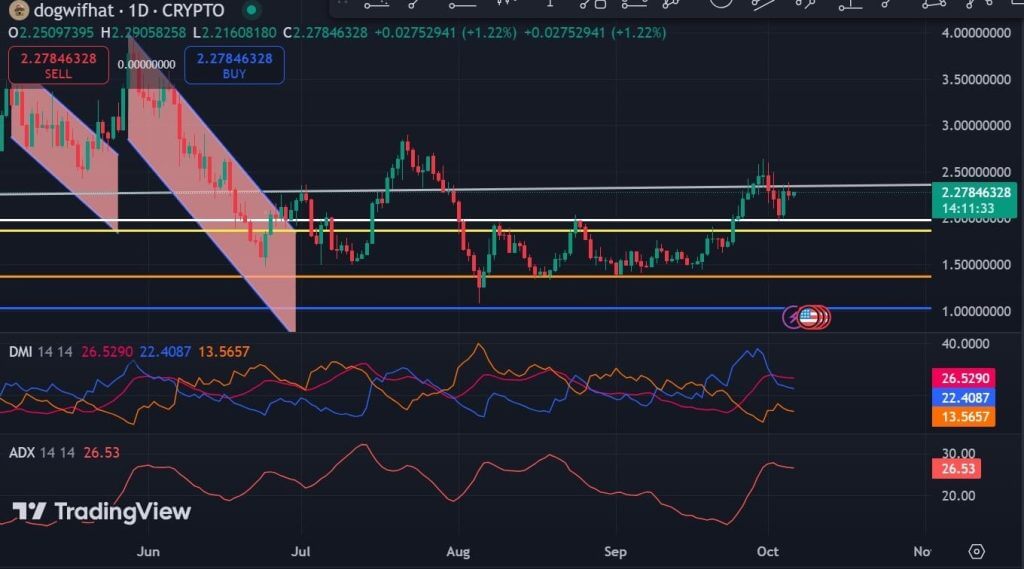Click the DMI legend value 26.5290
The height and width of the screenshot is (569, 1024).
coord(106,351)
